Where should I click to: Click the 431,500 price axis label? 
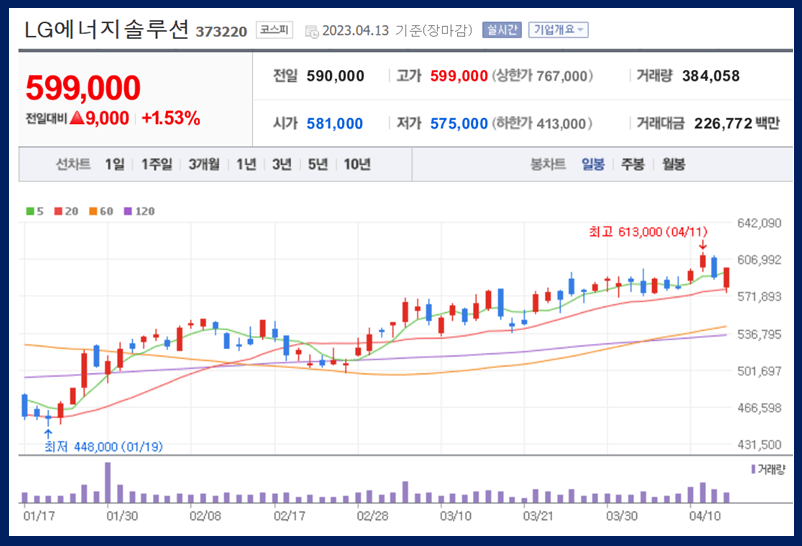coord(759,445)
